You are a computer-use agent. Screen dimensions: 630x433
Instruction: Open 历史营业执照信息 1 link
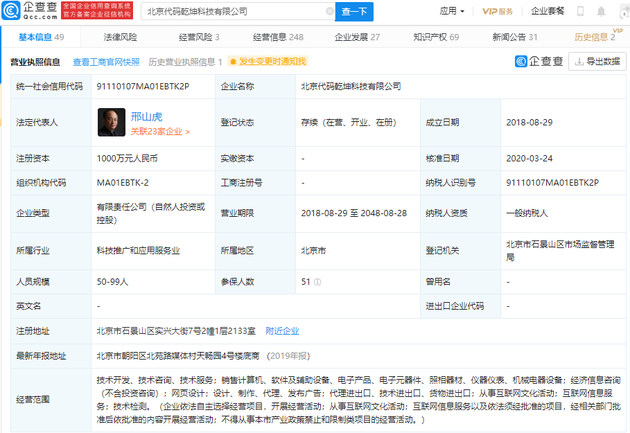185,62
